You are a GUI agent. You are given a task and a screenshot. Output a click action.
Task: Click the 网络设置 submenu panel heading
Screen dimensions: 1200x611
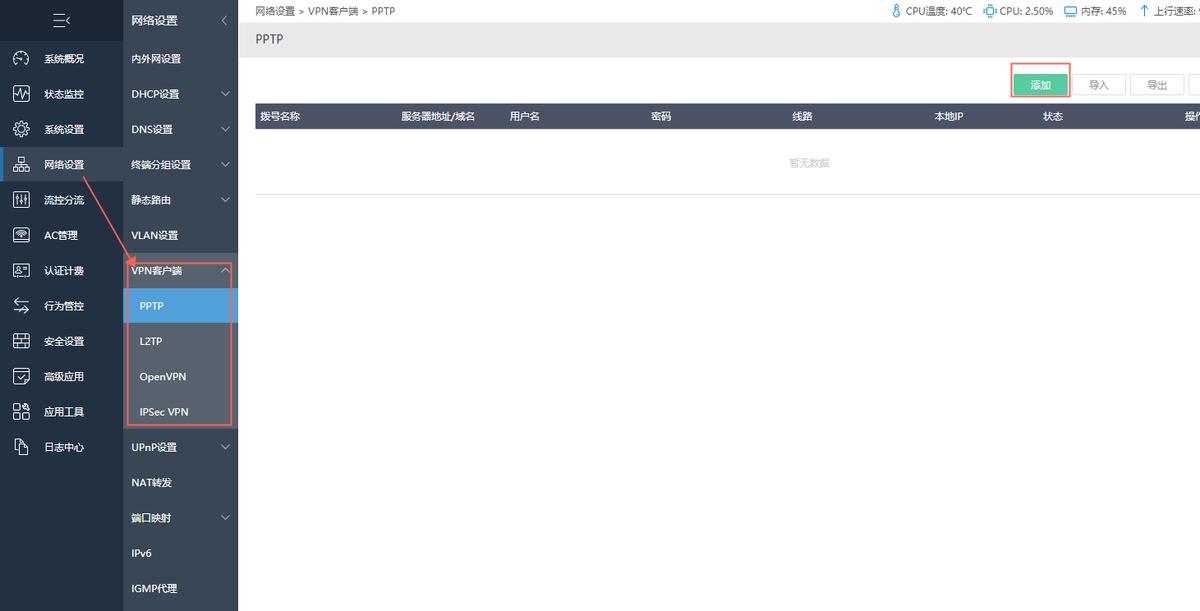tap(154, 20)
